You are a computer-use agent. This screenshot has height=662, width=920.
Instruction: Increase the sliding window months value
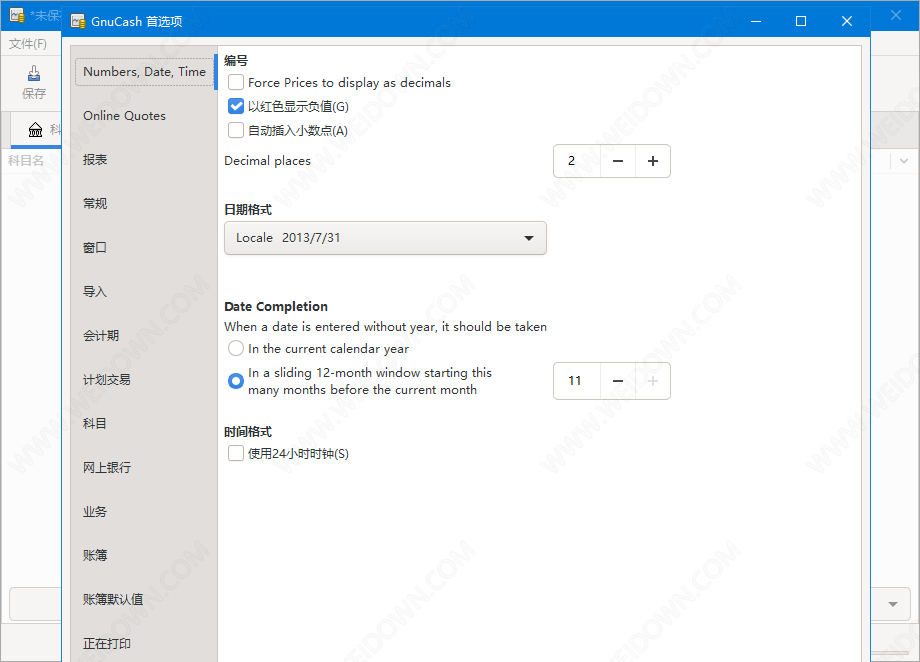point(653,381)
